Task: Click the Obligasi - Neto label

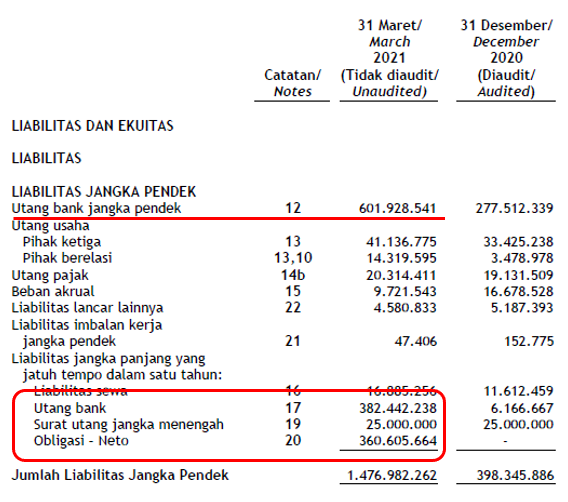Action: coord(81,440)
